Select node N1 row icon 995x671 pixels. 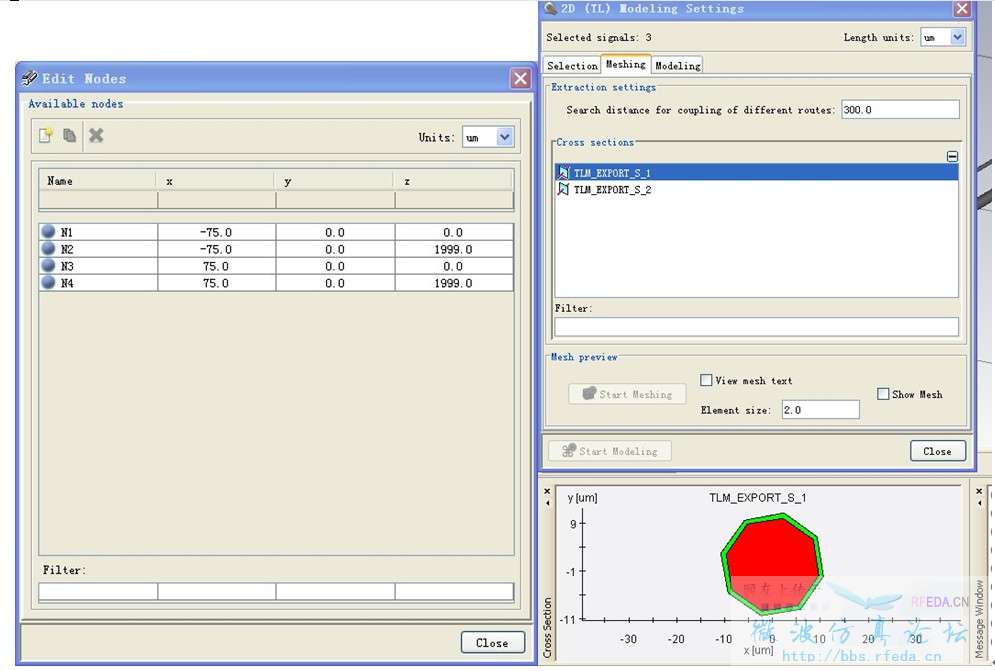48,231
